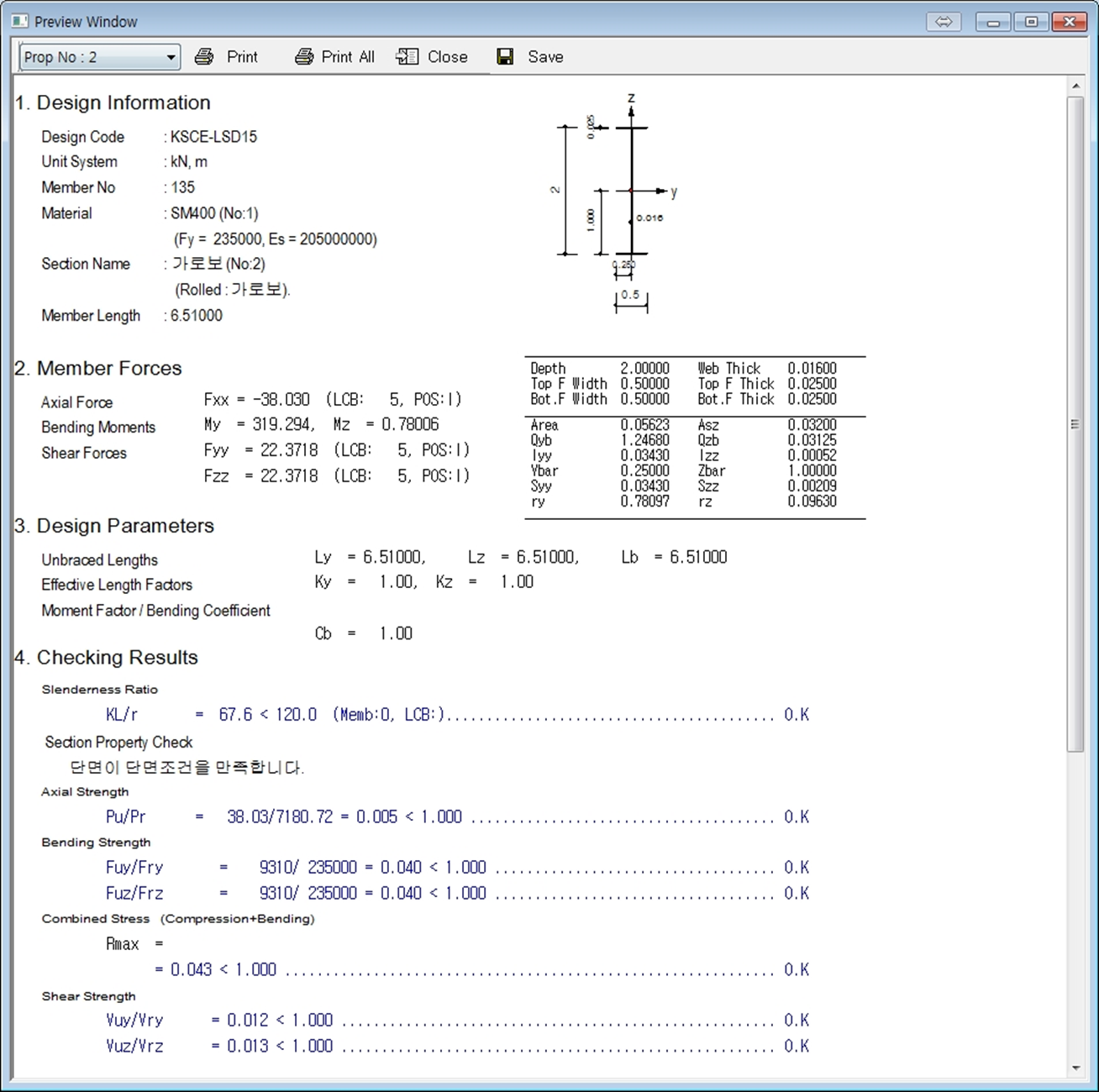Click the vertical scrollbar thumb
Viewport: 1099px width, 1092px height.
(x=1075, y=424)
